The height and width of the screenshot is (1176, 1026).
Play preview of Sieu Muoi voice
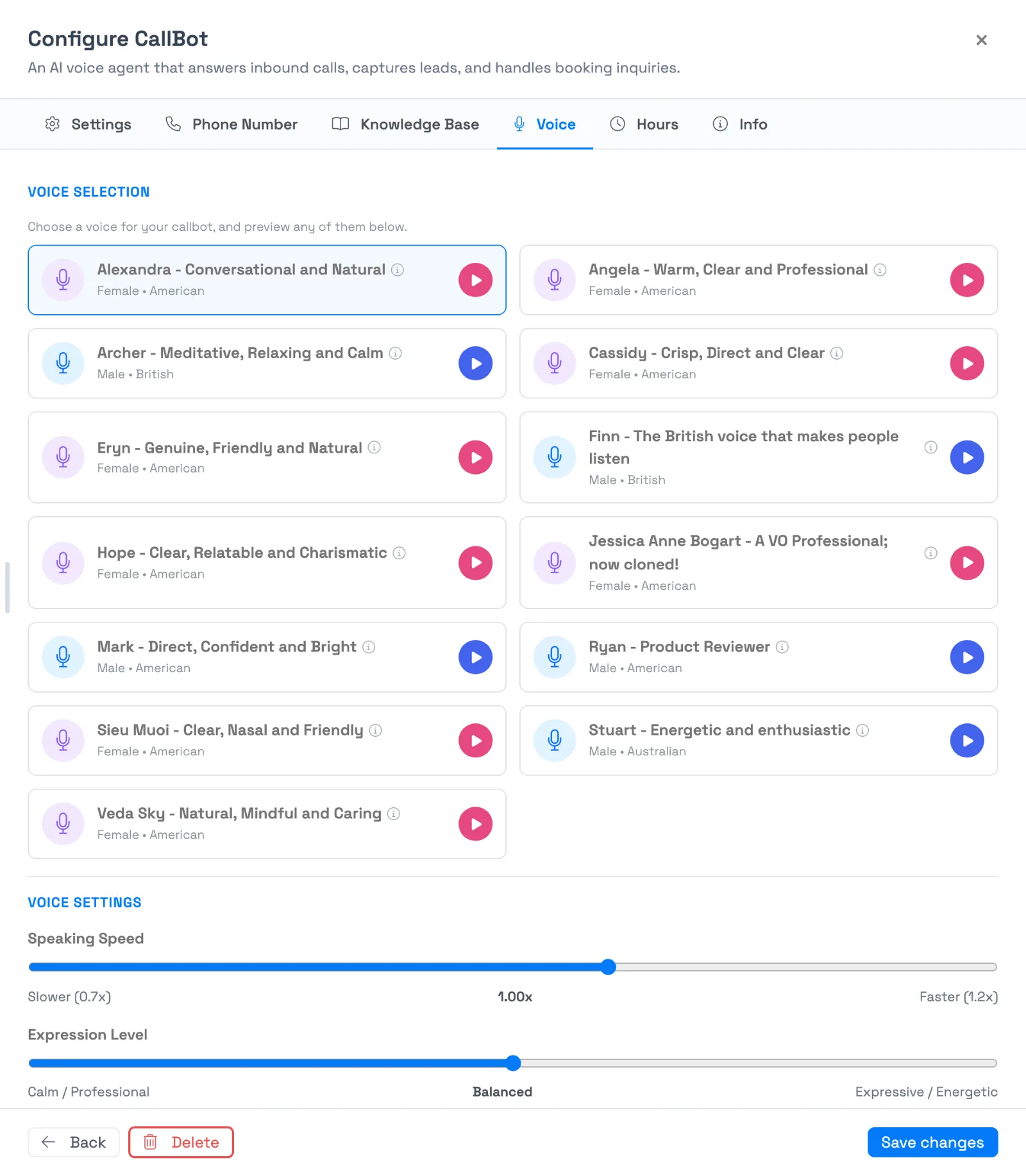pyautogui.click(x=475, y=741)
